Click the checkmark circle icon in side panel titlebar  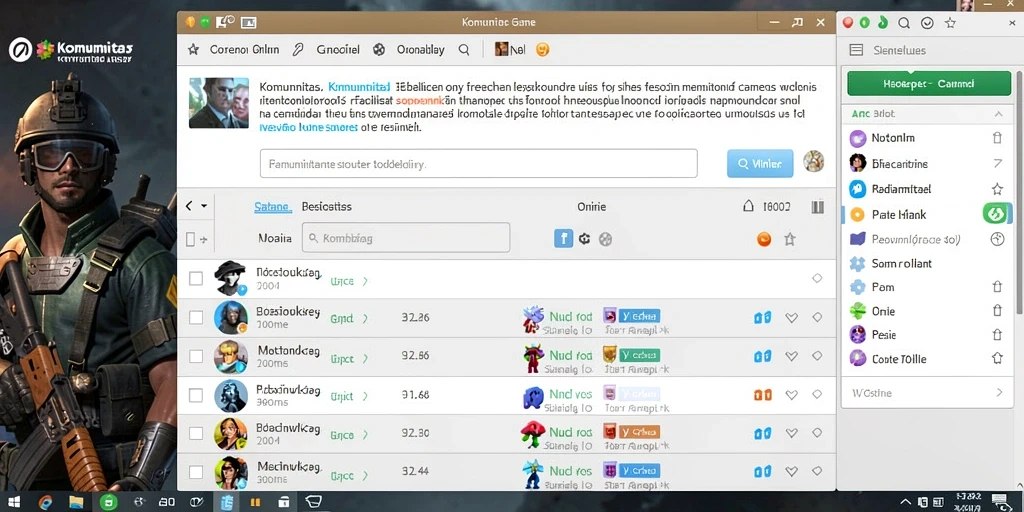pyautogui.click(x=927, y=23)
